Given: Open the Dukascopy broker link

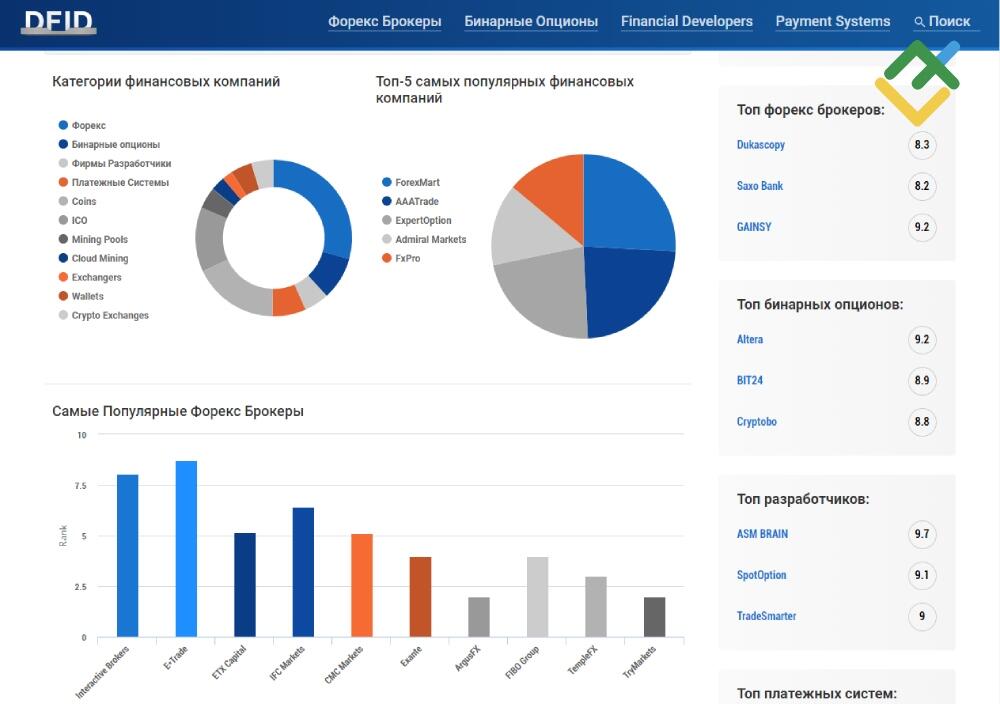Looking at the screenshot, I should point(761,145).
